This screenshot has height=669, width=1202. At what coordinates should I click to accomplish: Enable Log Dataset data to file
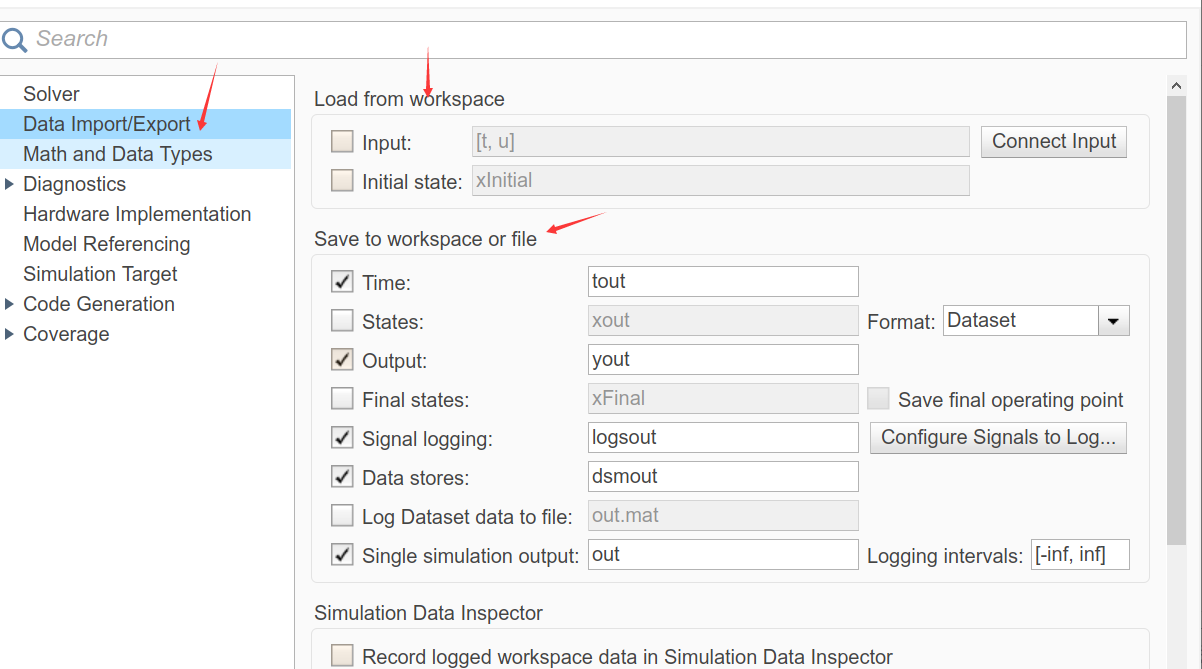(x=342, y=515)
